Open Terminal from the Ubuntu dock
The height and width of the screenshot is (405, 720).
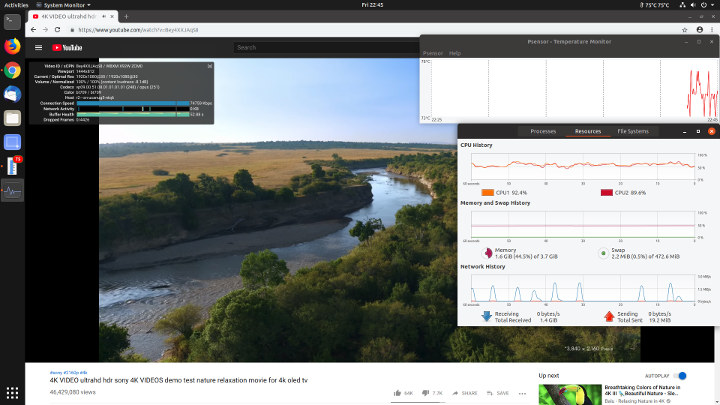12,22
